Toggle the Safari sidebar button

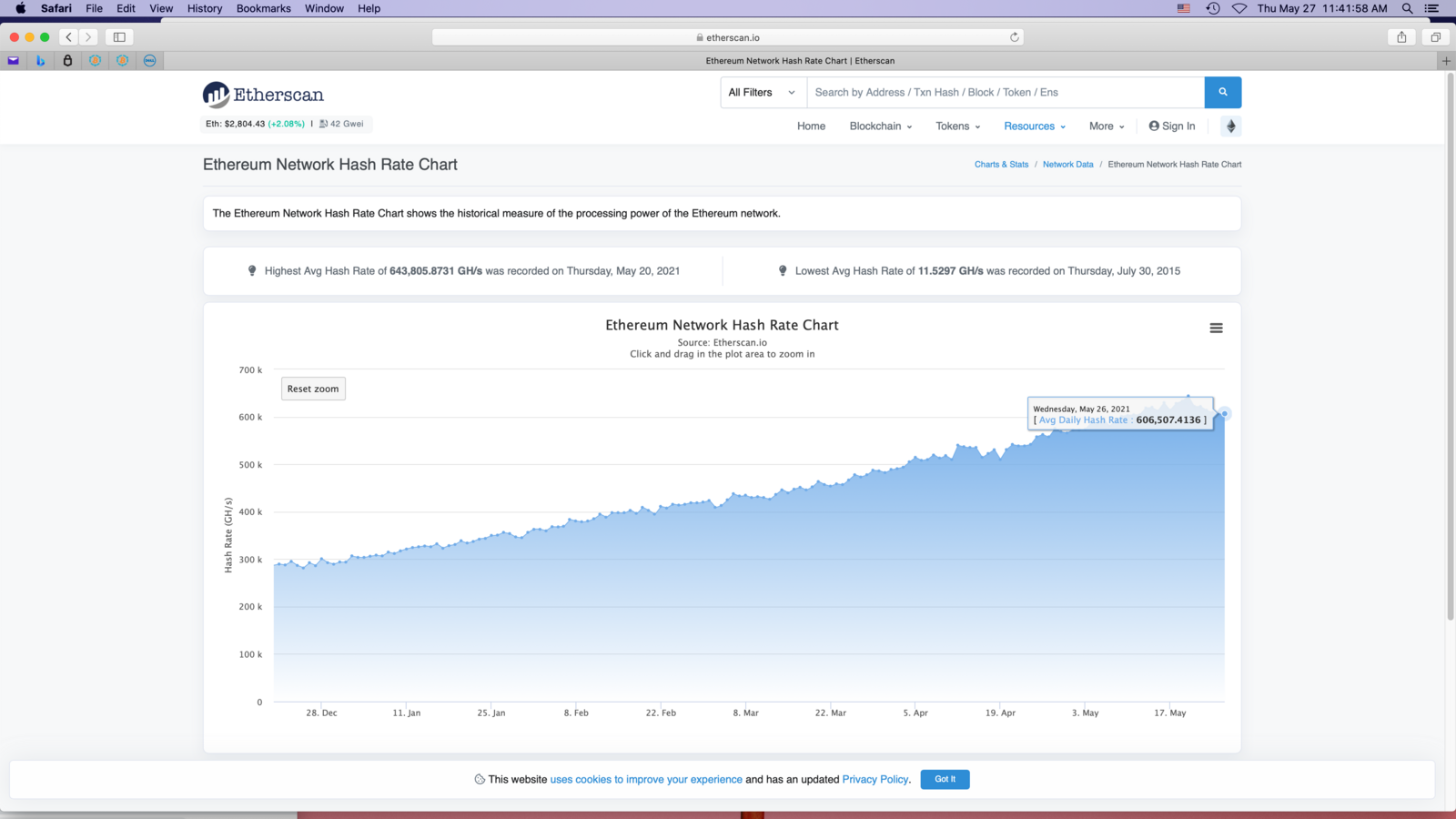click(119, 37)
